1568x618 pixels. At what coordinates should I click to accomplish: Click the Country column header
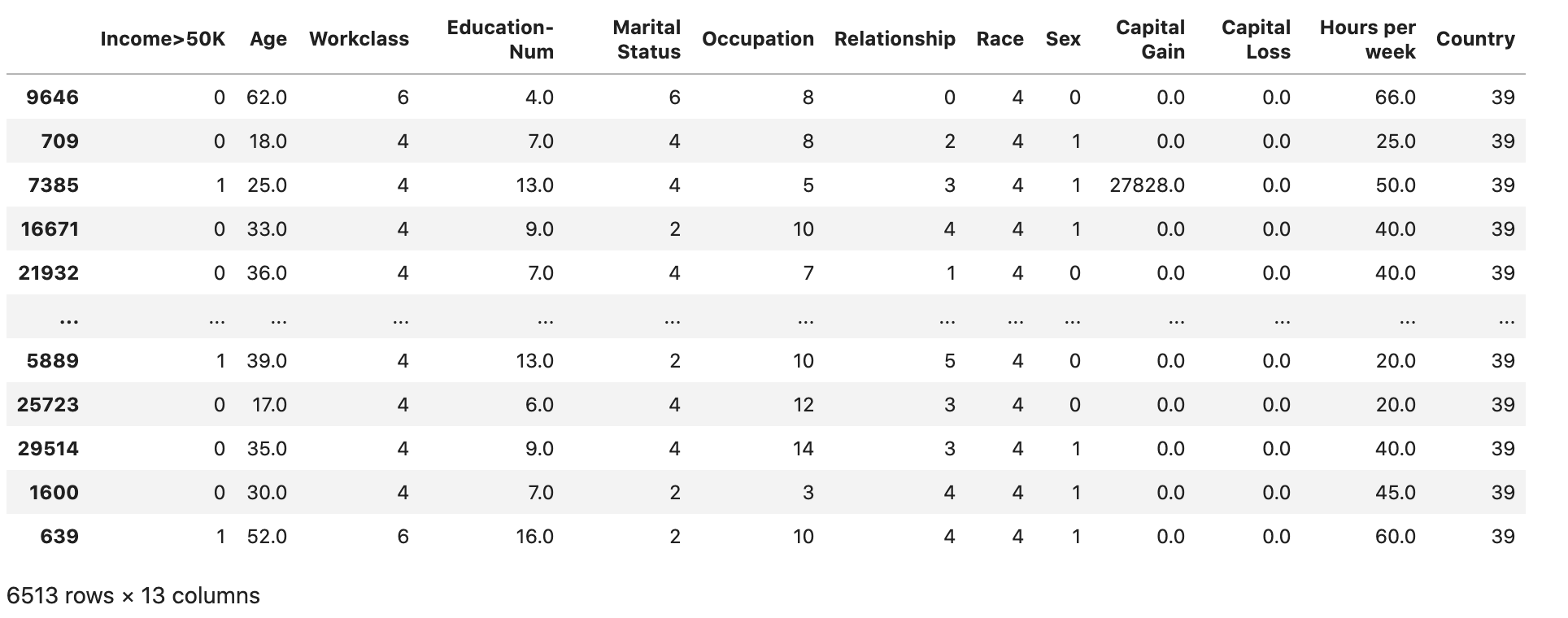click(1475, 39)
